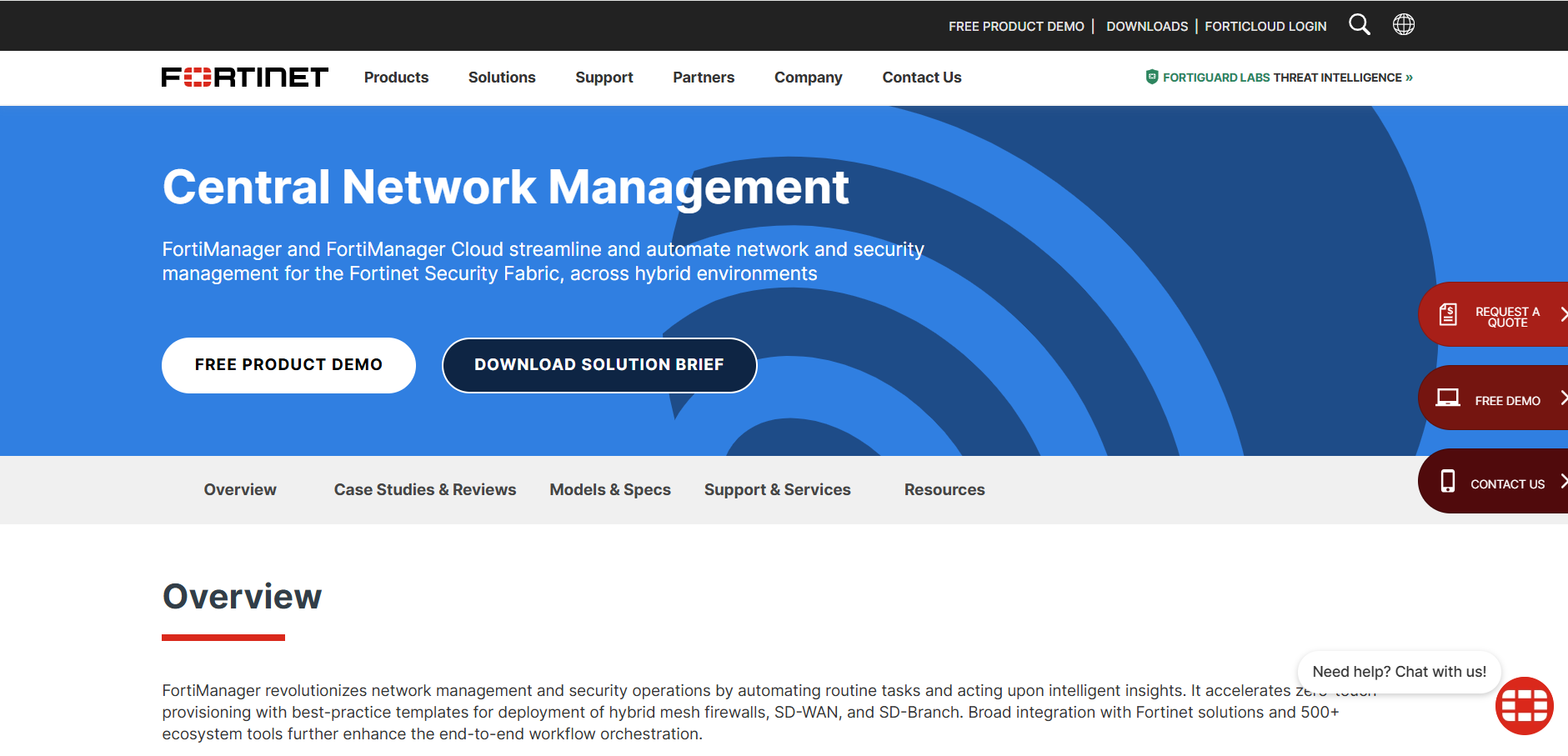Click the Contact Us phone icon
The image size is (1568, 756).
point(1448,482)
